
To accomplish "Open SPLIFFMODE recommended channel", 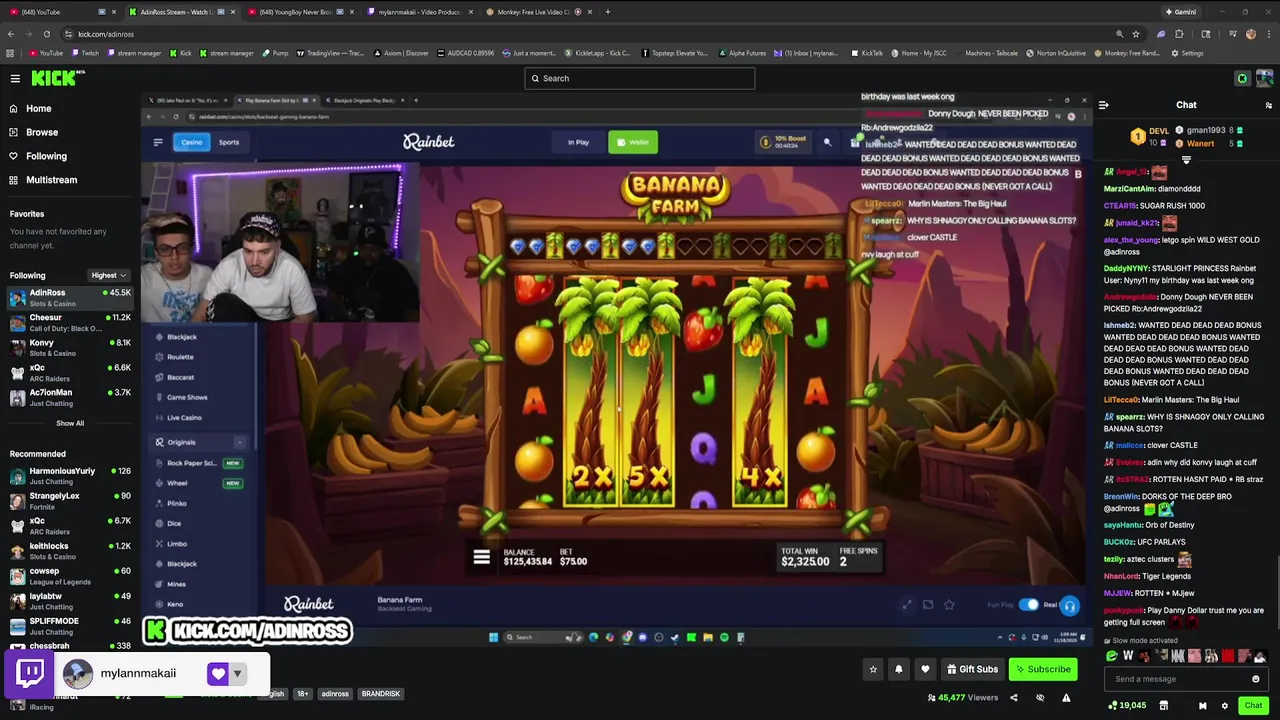I will (70, 626).
